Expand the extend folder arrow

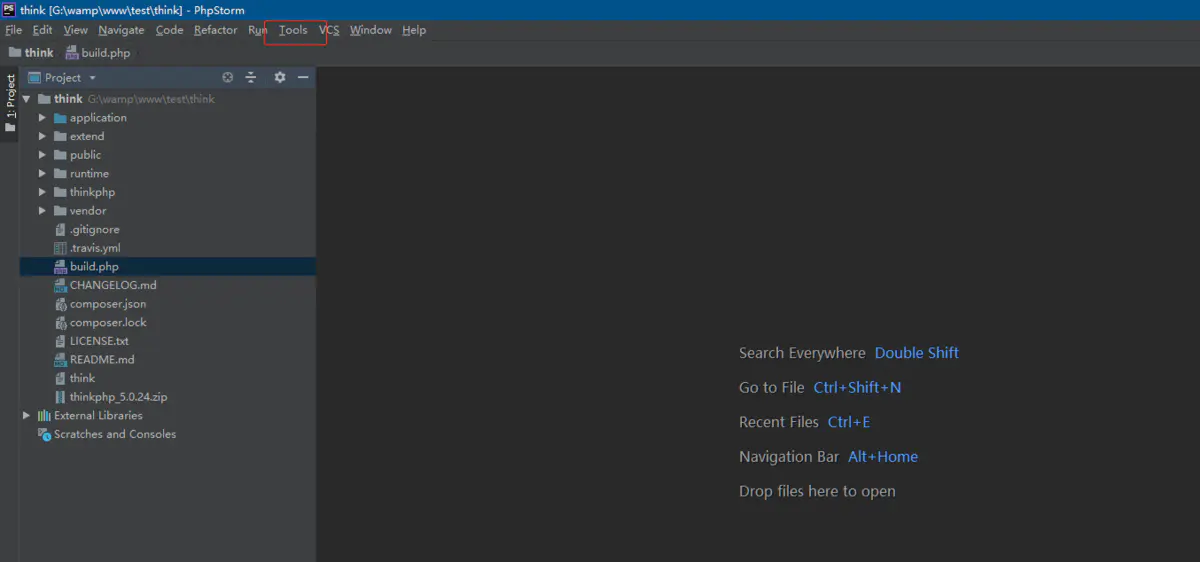(x=43, y=136)
